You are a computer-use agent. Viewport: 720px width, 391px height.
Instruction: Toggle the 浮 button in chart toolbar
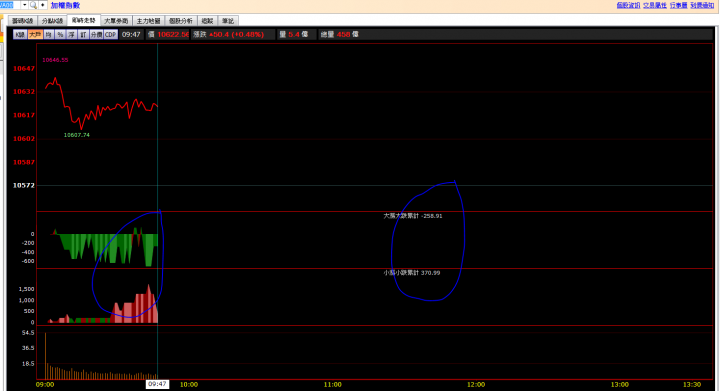[72, 34]
